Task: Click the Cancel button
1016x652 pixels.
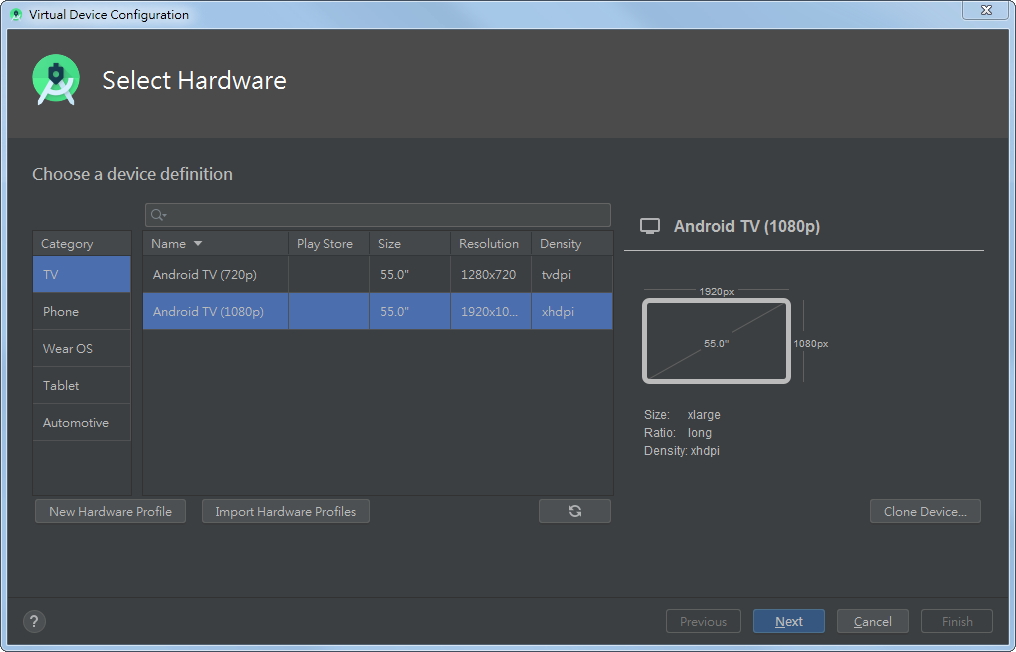Action: (x=873, y=622)
